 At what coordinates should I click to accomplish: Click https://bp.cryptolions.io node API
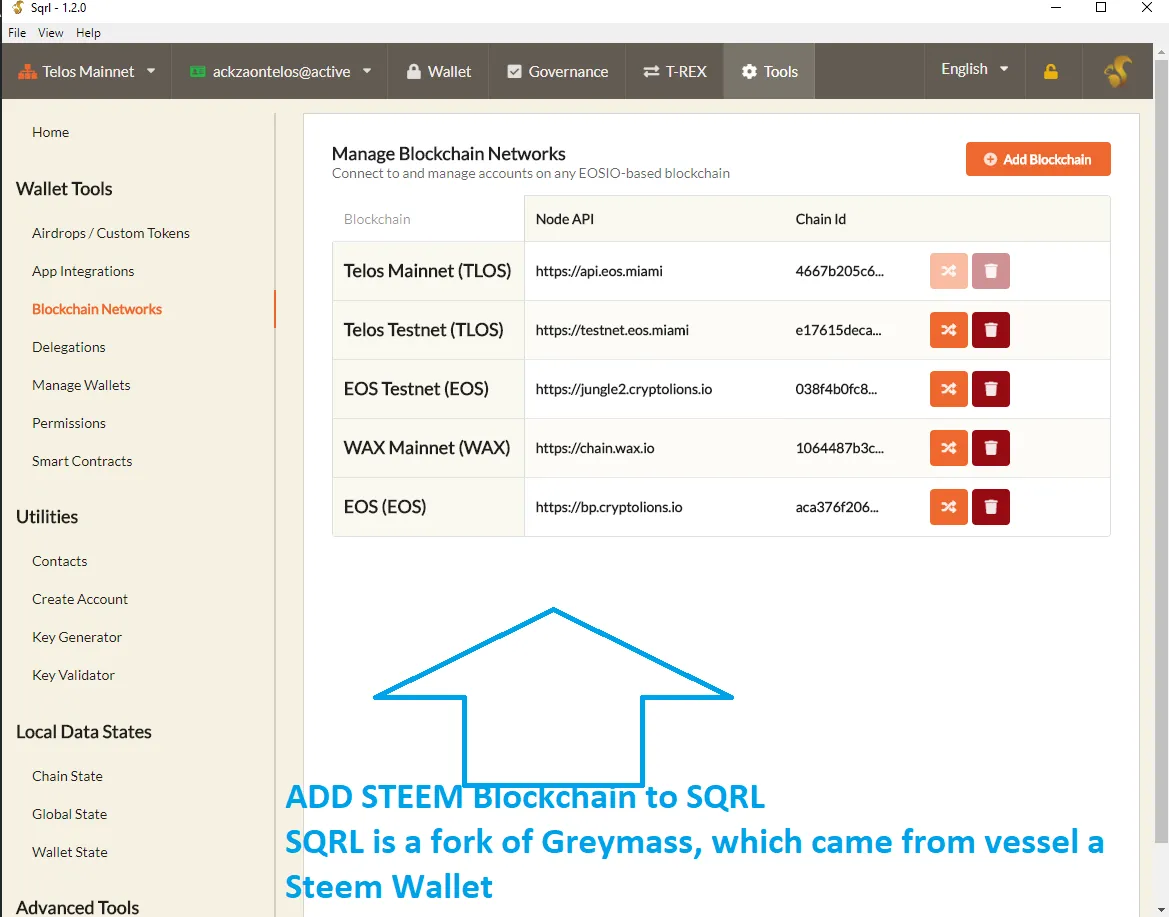[x=608, y=506]
